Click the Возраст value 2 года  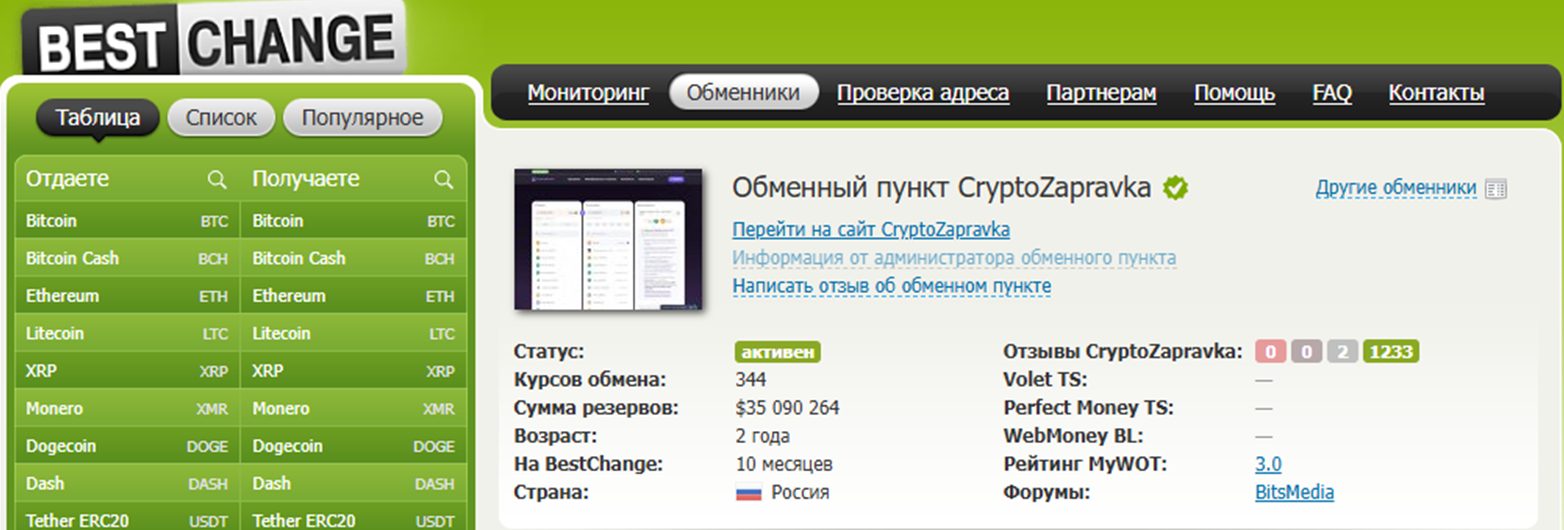[x=762, y=436]
